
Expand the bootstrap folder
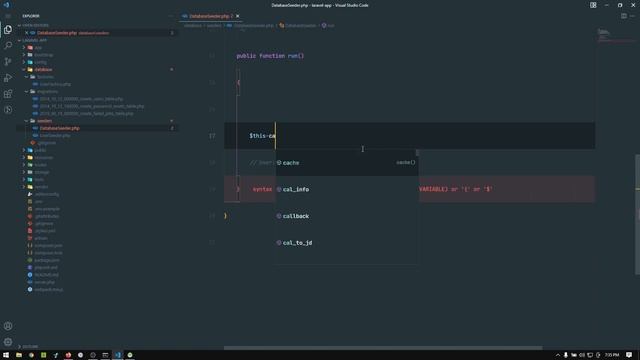pos(44,55)
